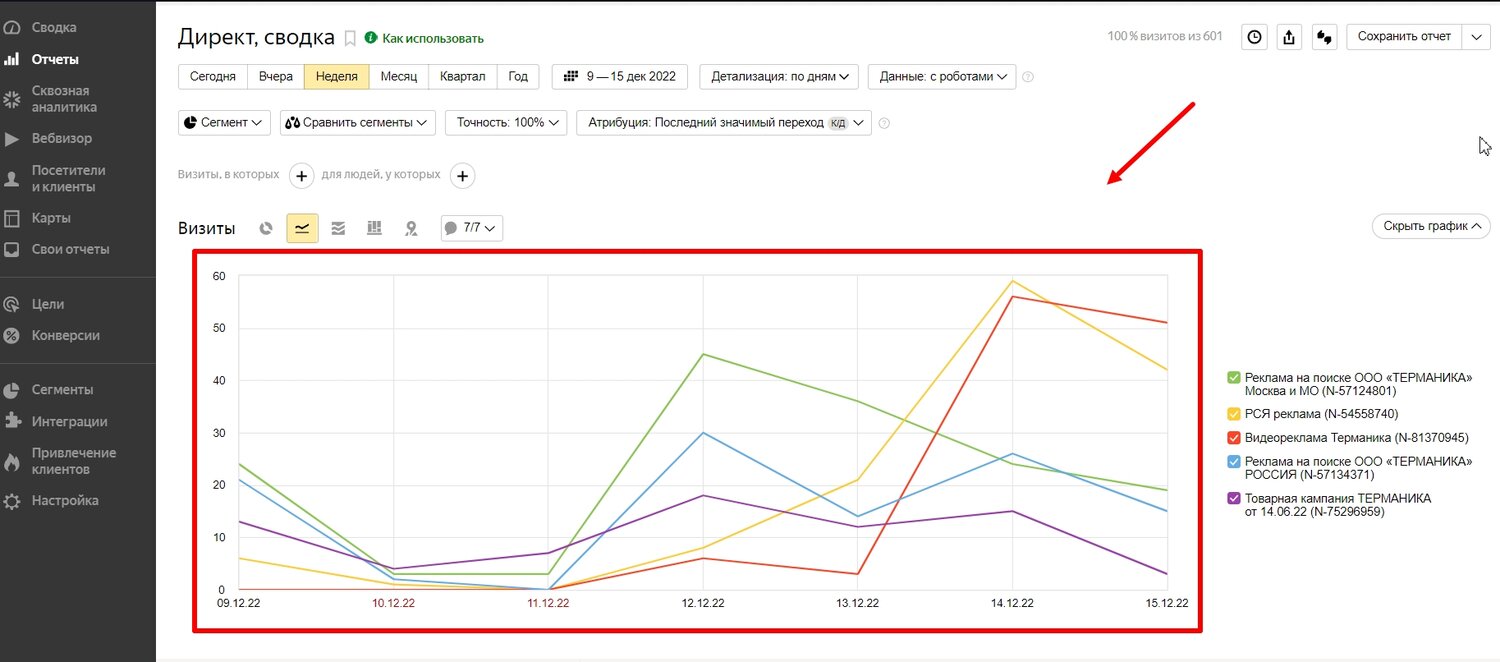
Task: Click the Настройка gear icon
Action: 12,501
